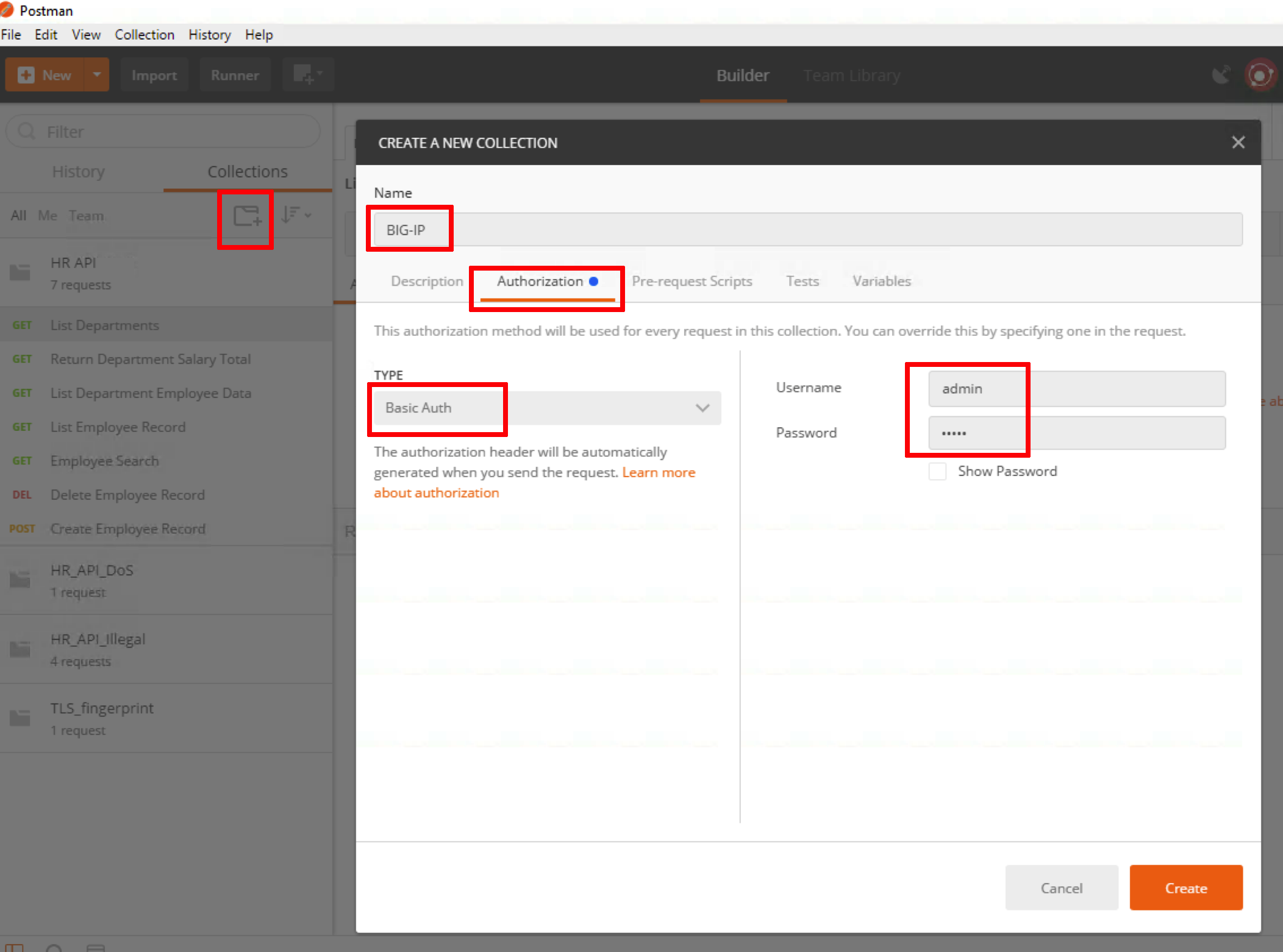This screenshot has height=952, width=1283.
Task: Switch to the History sidebar tab
Action: click(x=79, y=172)
